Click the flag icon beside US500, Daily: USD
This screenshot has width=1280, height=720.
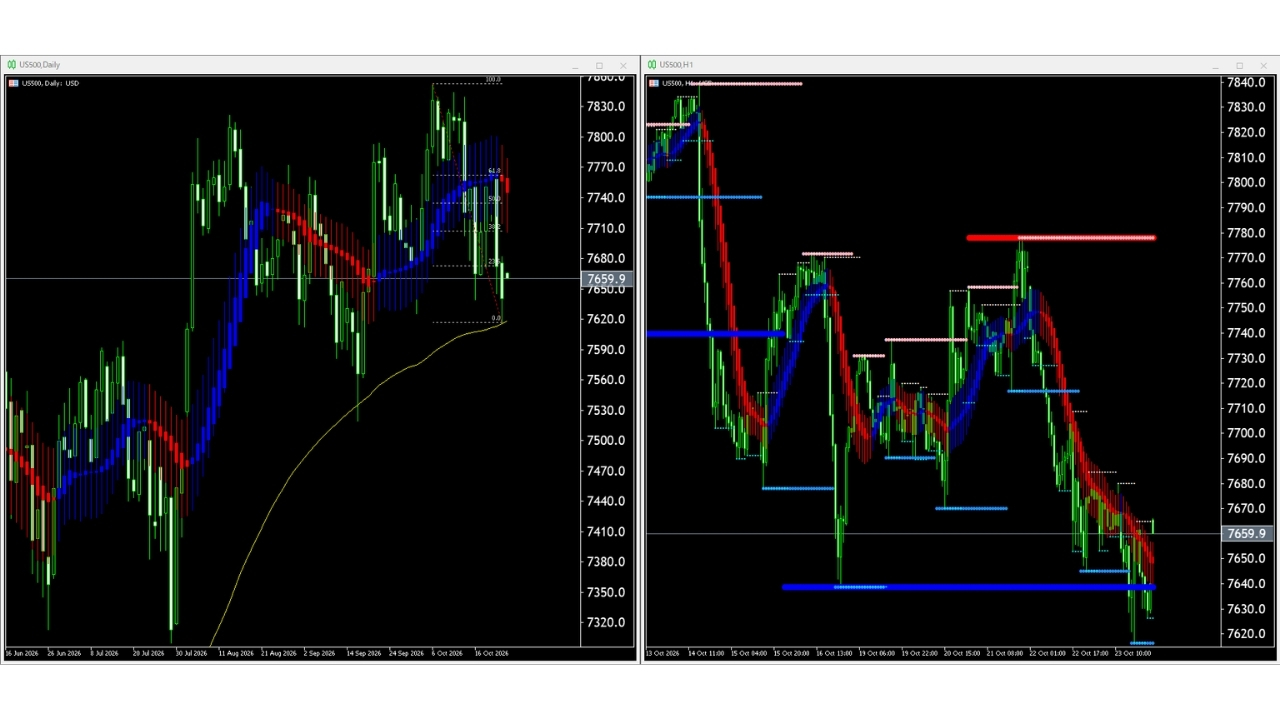(13, 83)
